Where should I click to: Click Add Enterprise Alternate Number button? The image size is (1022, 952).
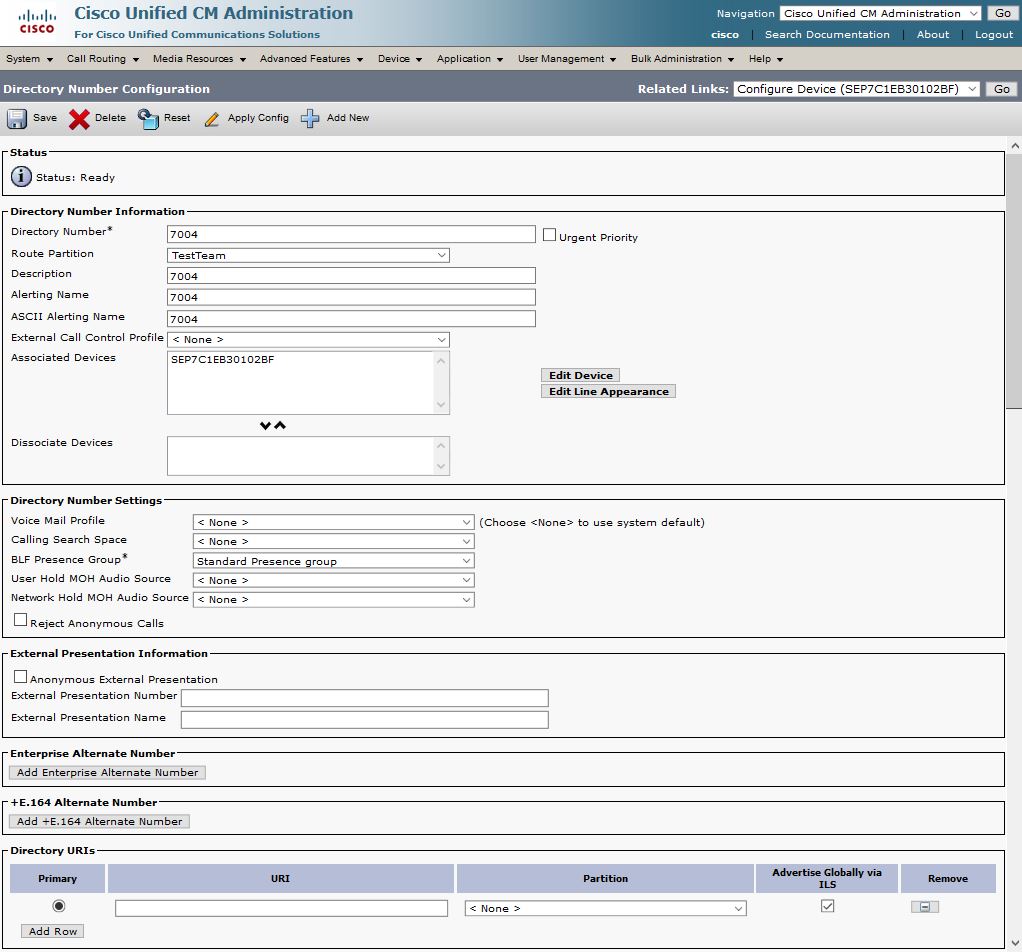(107, 772)
